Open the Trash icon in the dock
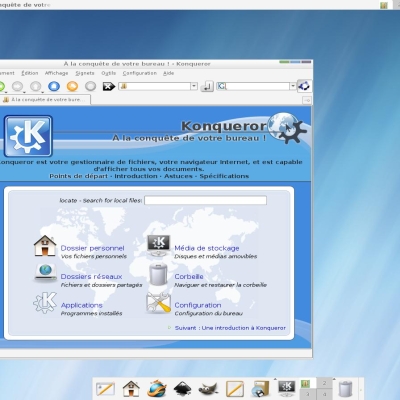Viewport: 400px width, 400px height. 346,389
